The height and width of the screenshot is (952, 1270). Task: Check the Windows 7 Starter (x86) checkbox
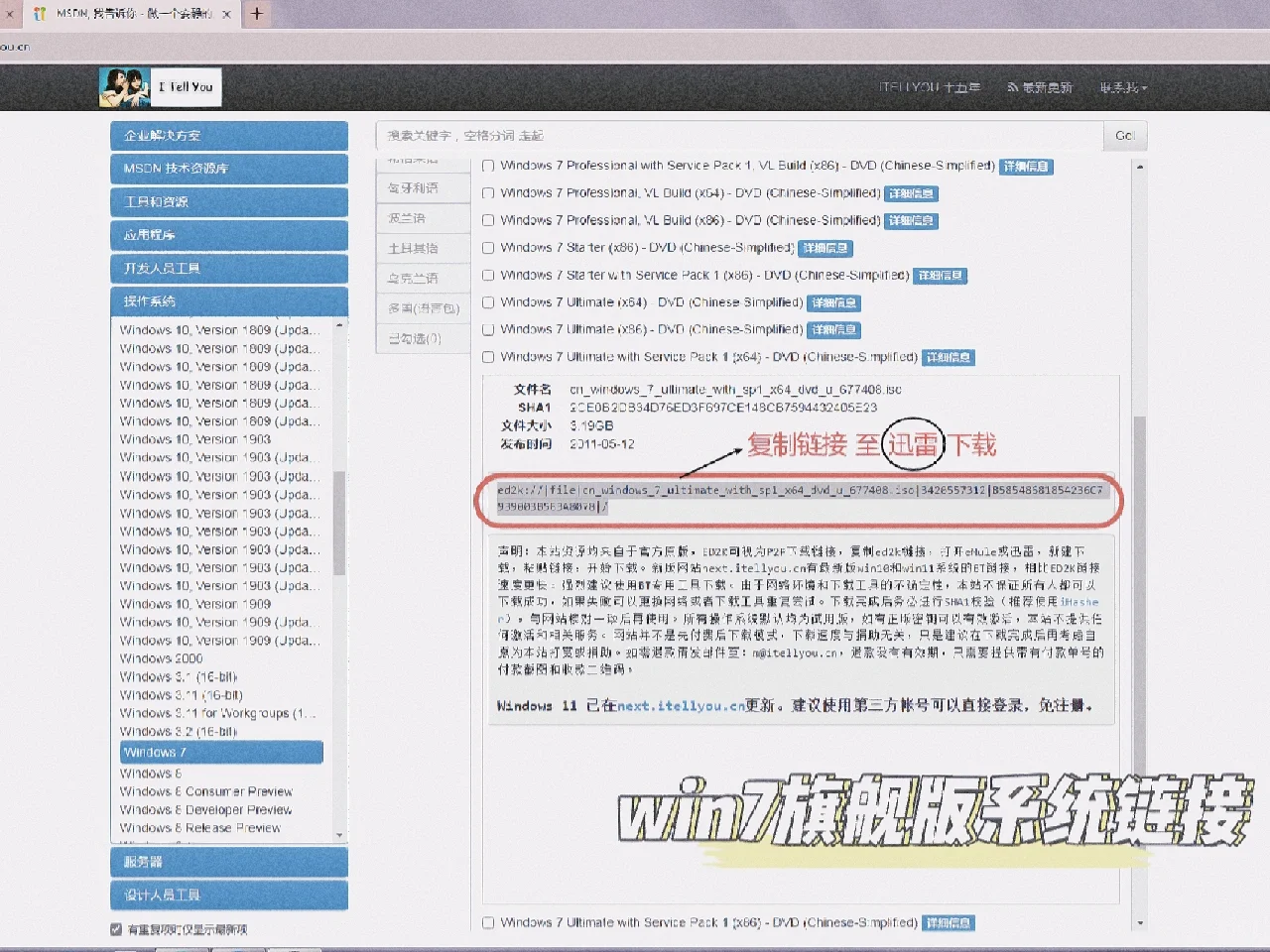[487, 248]
